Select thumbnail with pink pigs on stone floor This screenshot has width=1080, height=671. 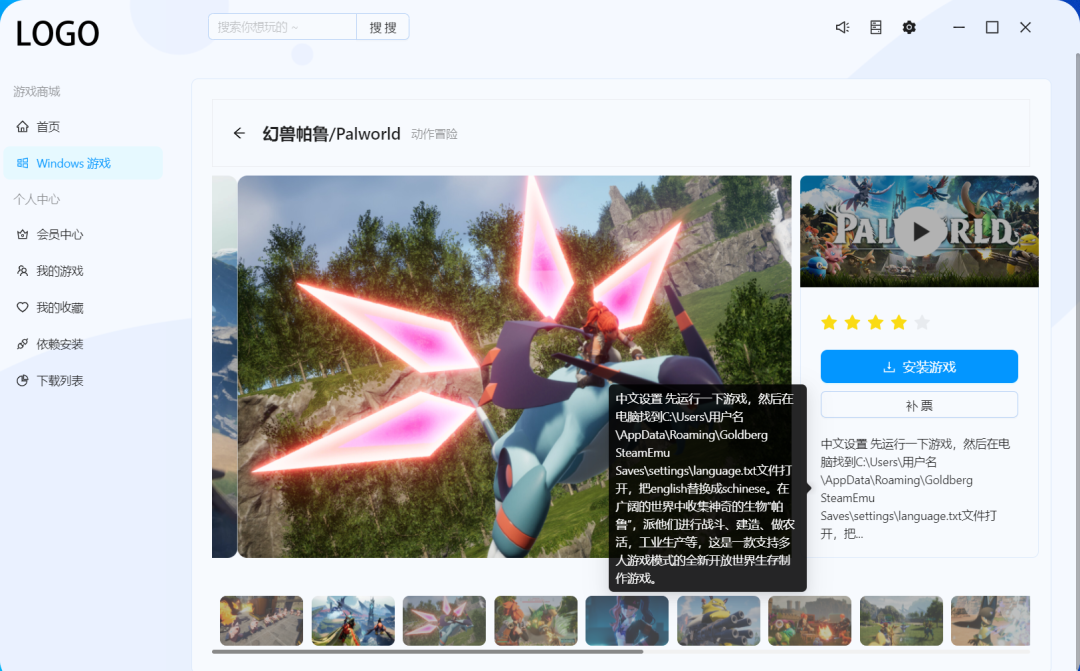pyautogui.click(x=261, y=621)
